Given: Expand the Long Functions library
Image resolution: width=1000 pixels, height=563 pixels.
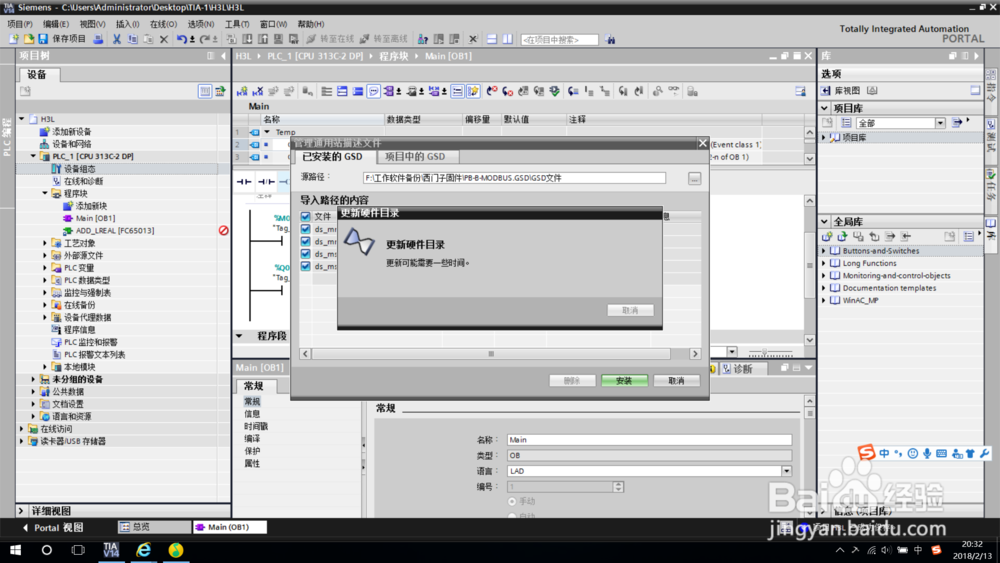Looking at the screenshot, I should coord(823,263).
